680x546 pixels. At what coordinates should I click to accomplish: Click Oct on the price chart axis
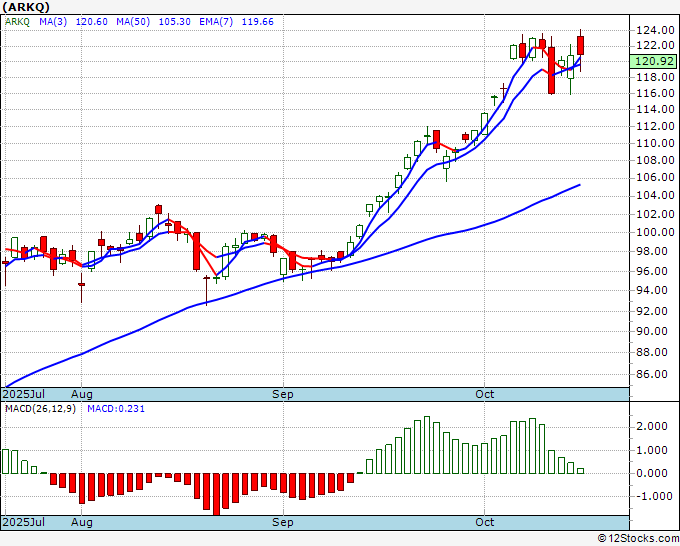coord(484,394)
